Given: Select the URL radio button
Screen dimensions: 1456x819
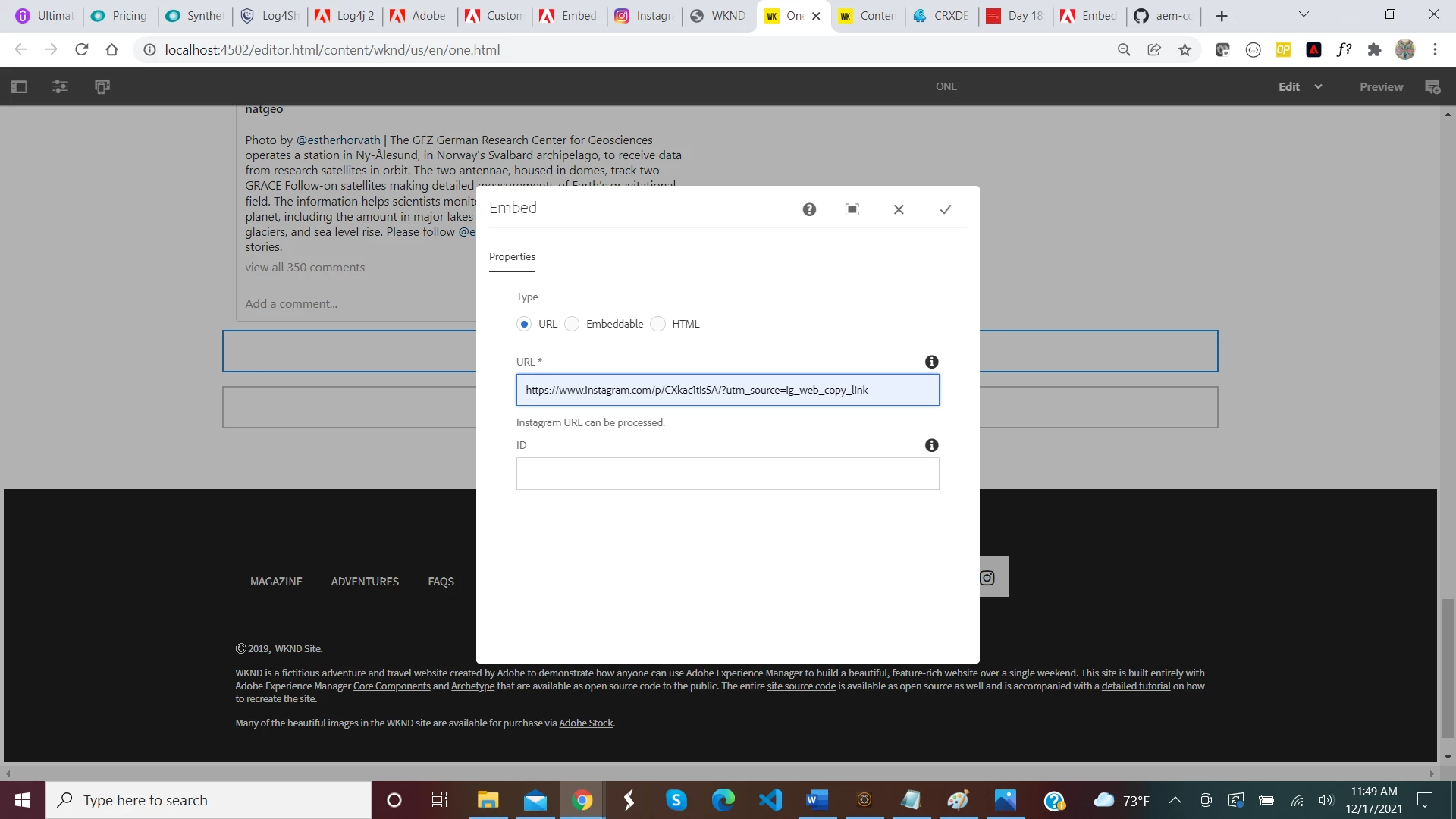Looking at the screenshot, I should point(524,324).
